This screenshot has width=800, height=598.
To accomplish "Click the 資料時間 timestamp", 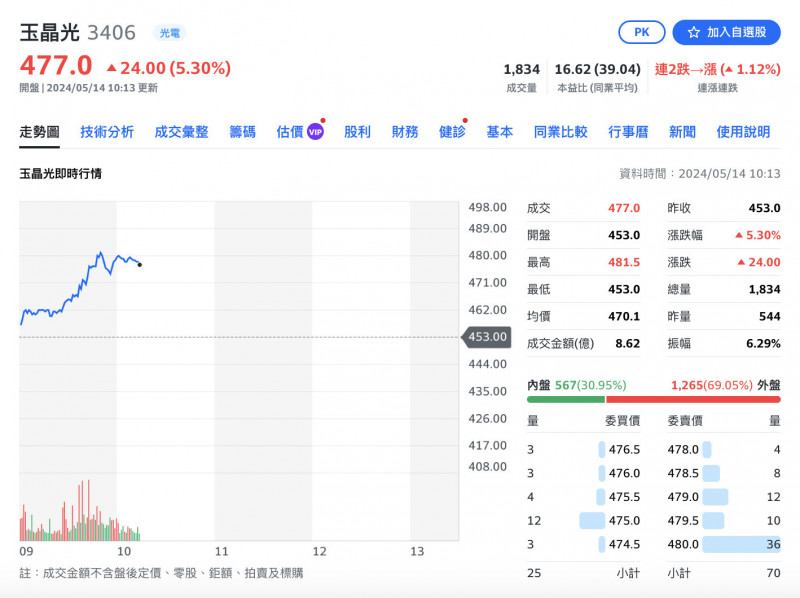I will [699, 174].
